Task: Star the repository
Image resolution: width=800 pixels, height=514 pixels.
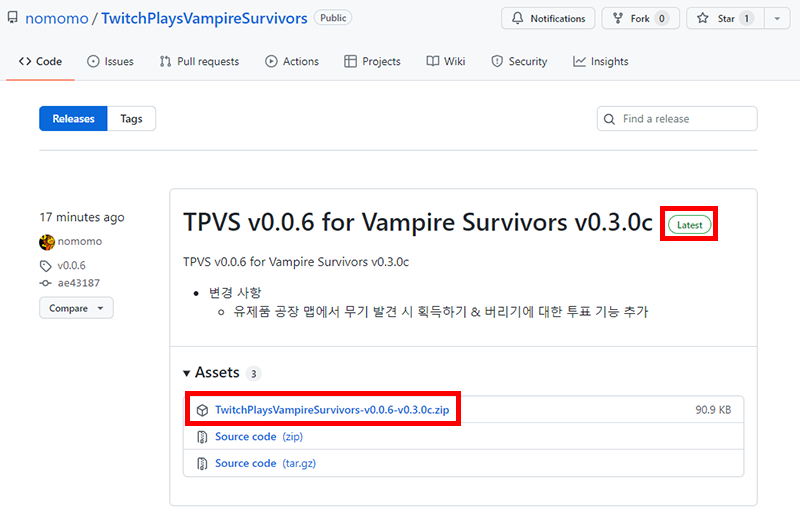Action: [725, 18]
